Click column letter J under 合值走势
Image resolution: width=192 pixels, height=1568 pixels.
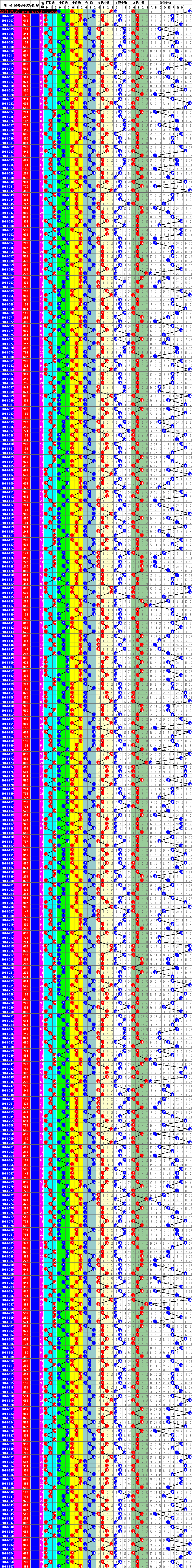pos(189,8)
